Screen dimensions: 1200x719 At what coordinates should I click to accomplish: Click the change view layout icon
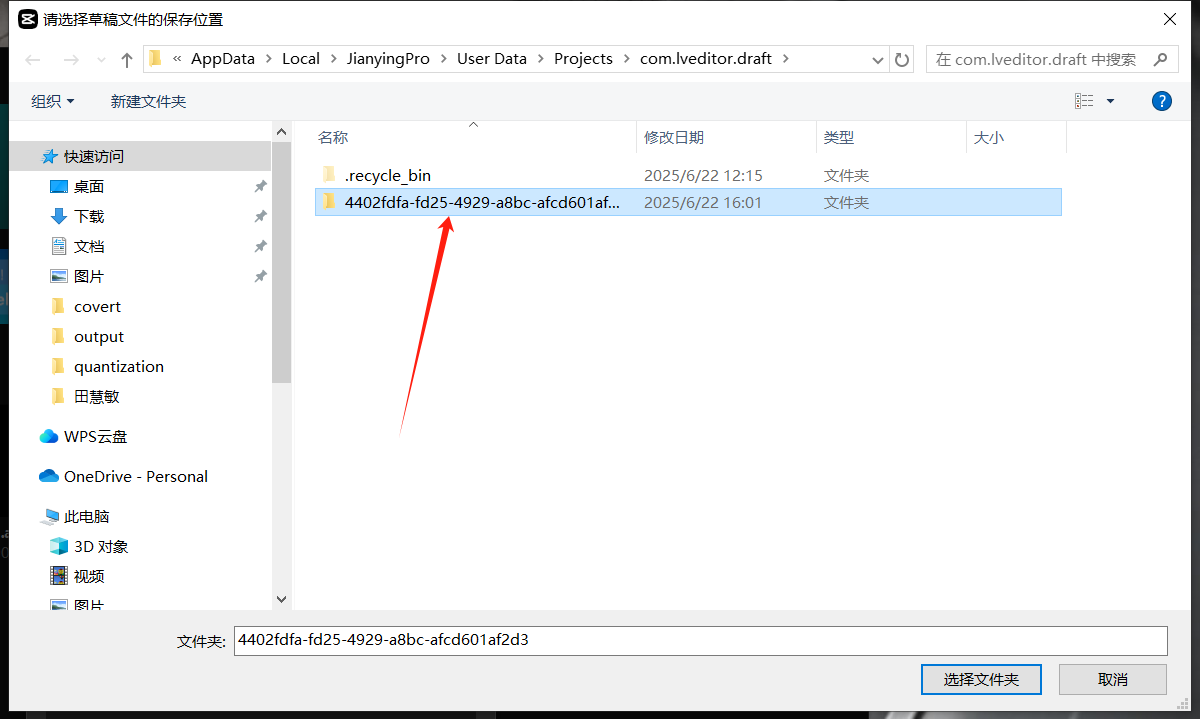1084,101
